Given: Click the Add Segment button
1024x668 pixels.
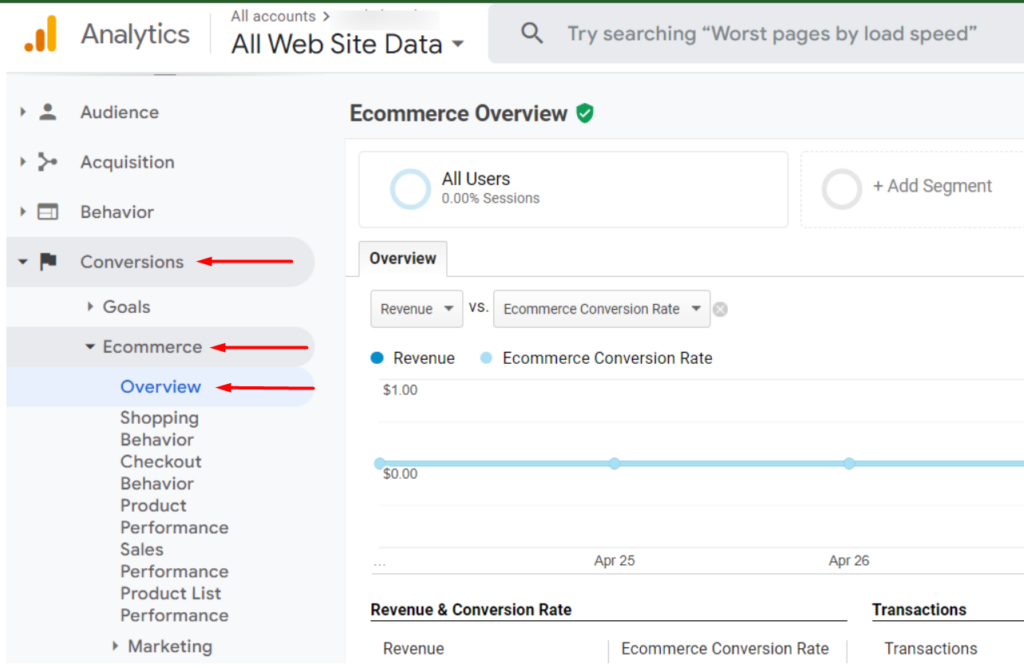Looking at the screenshot, I should pyautogui.click(x=933, y=186).
